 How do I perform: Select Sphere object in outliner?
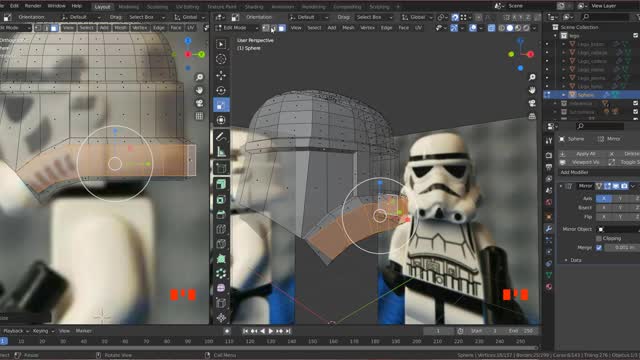click(585, 95)
